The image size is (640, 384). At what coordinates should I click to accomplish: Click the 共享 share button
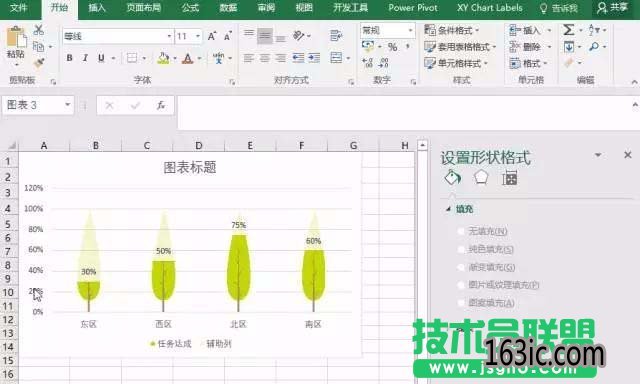click(612, 8)
